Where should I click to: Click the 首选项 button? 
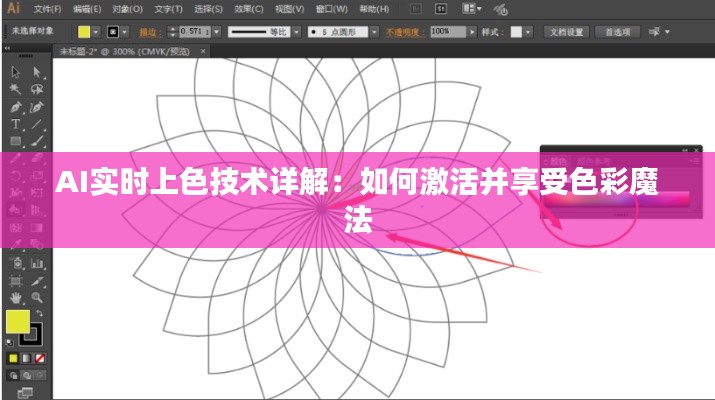click(x=618, y=32)
